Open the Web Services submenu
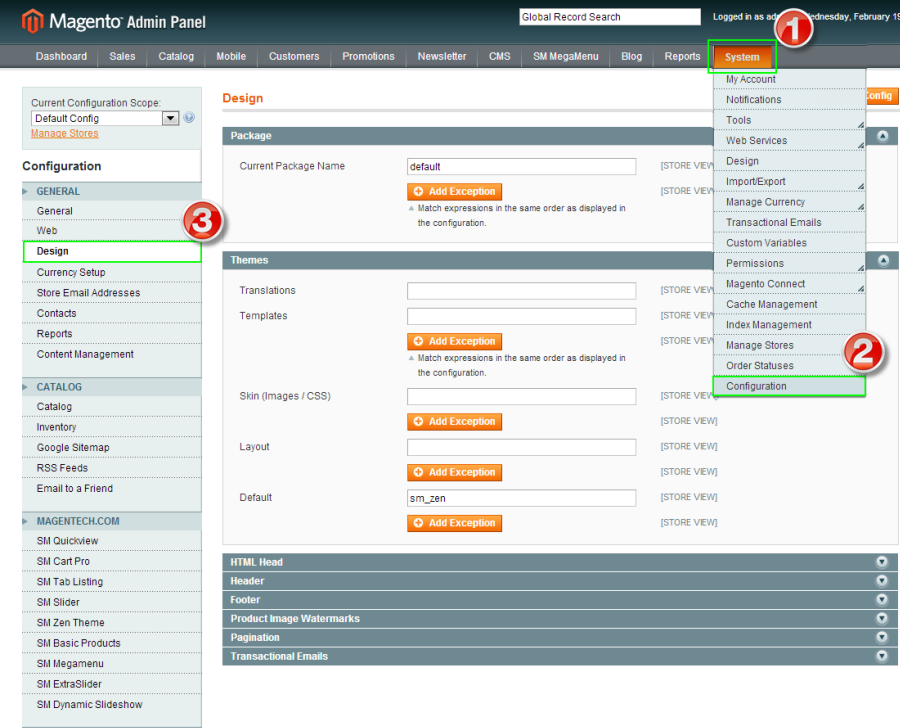Image resolution: width=900 pixels, height=728 pixels. [789, 141]
